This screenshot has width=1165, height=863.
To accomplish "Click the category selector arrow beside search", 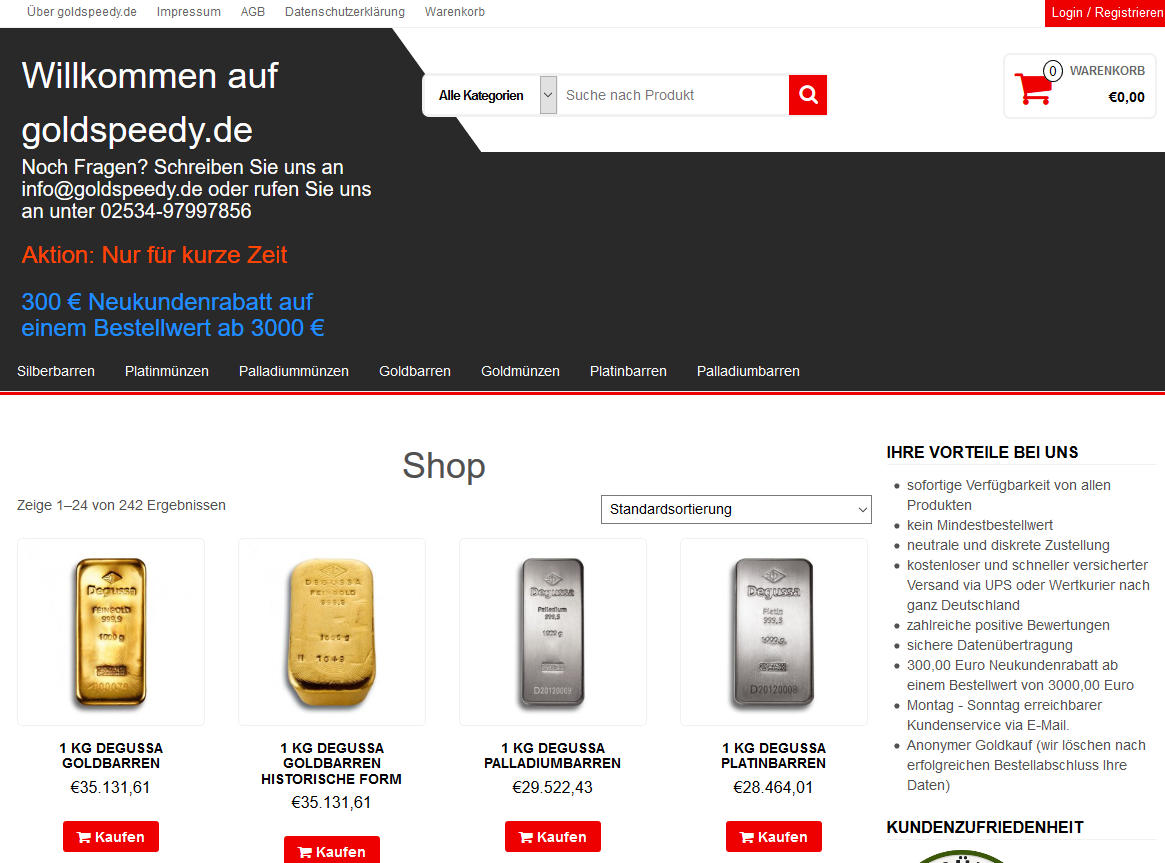I will (x=548, y=95).
